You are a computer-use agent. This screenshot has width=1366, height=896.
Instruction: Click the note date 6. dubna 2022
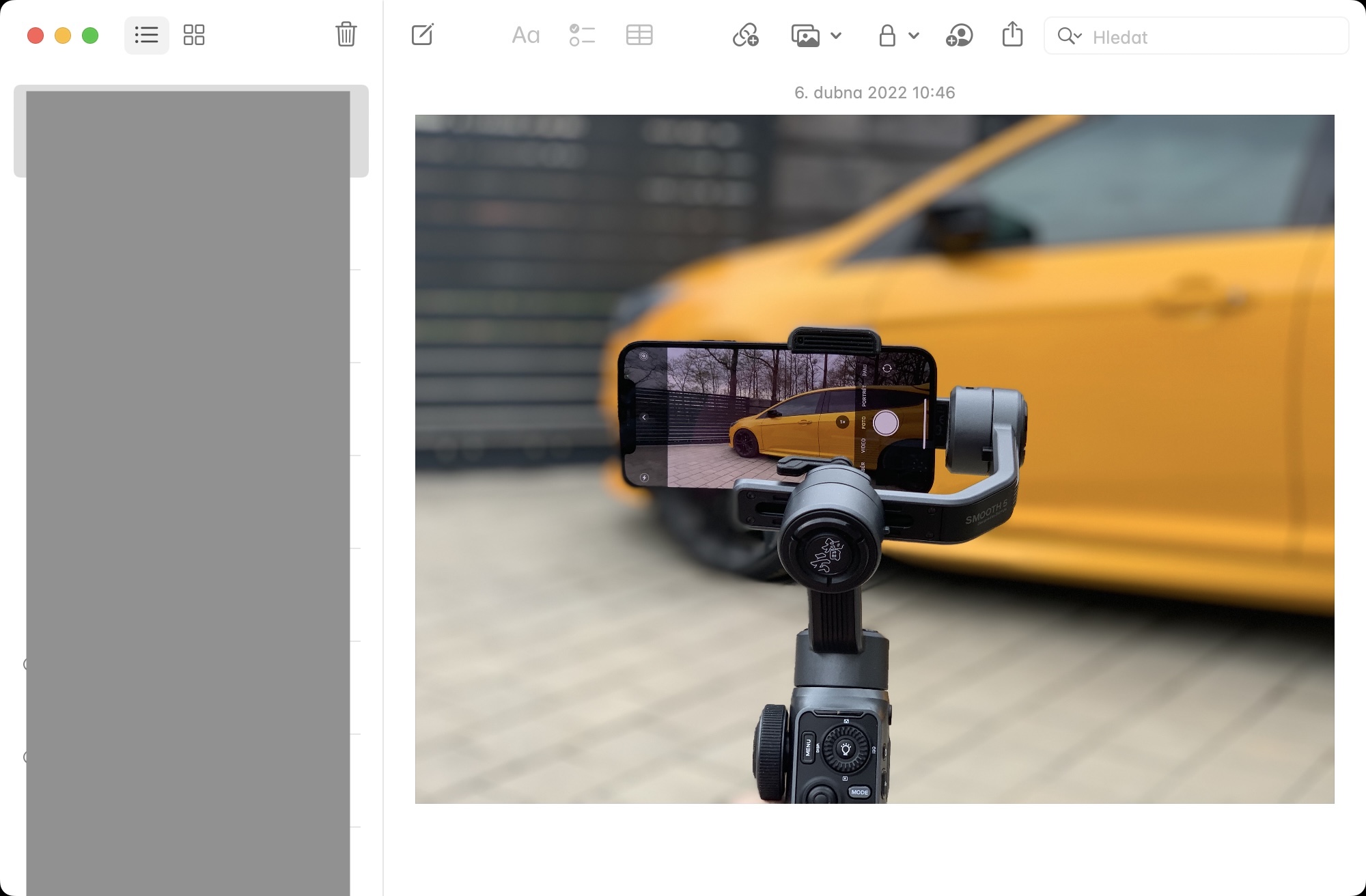pos(874,93)
